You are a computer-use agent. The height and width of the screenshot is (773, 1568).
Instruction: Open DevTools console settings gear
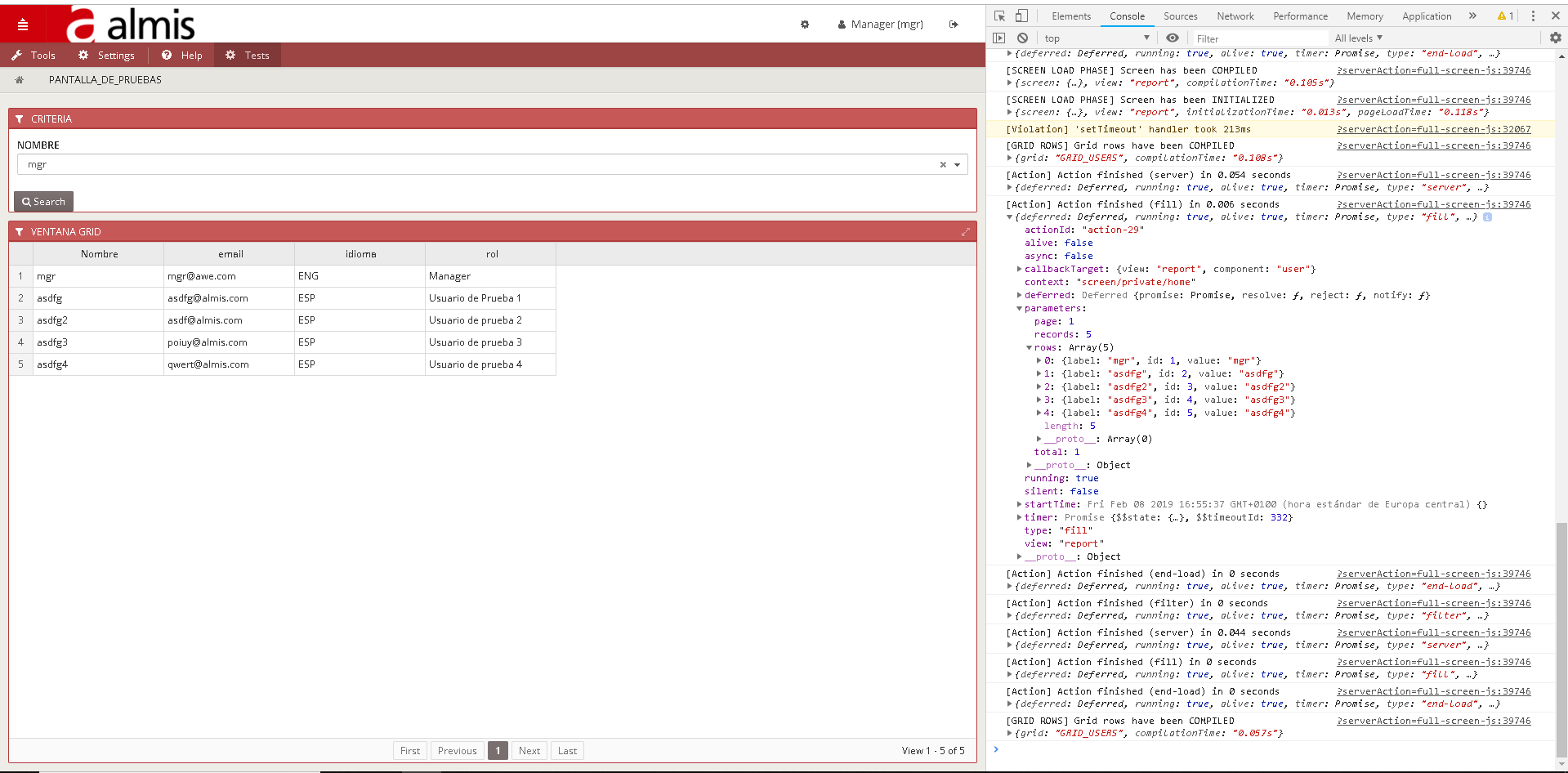pyautogui.click(x=1555, y=38)
